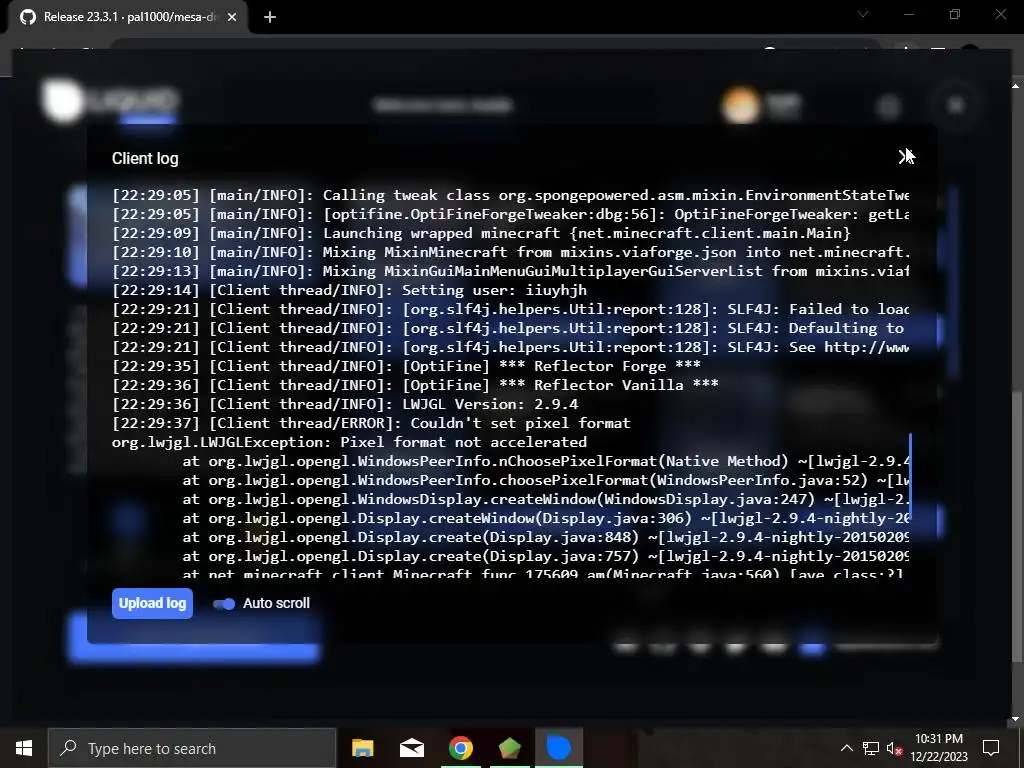Click the 'Reflector Forge' OptiFine log line
Viewport: 1024px width, 768px height.
click(x=406, y=366)
